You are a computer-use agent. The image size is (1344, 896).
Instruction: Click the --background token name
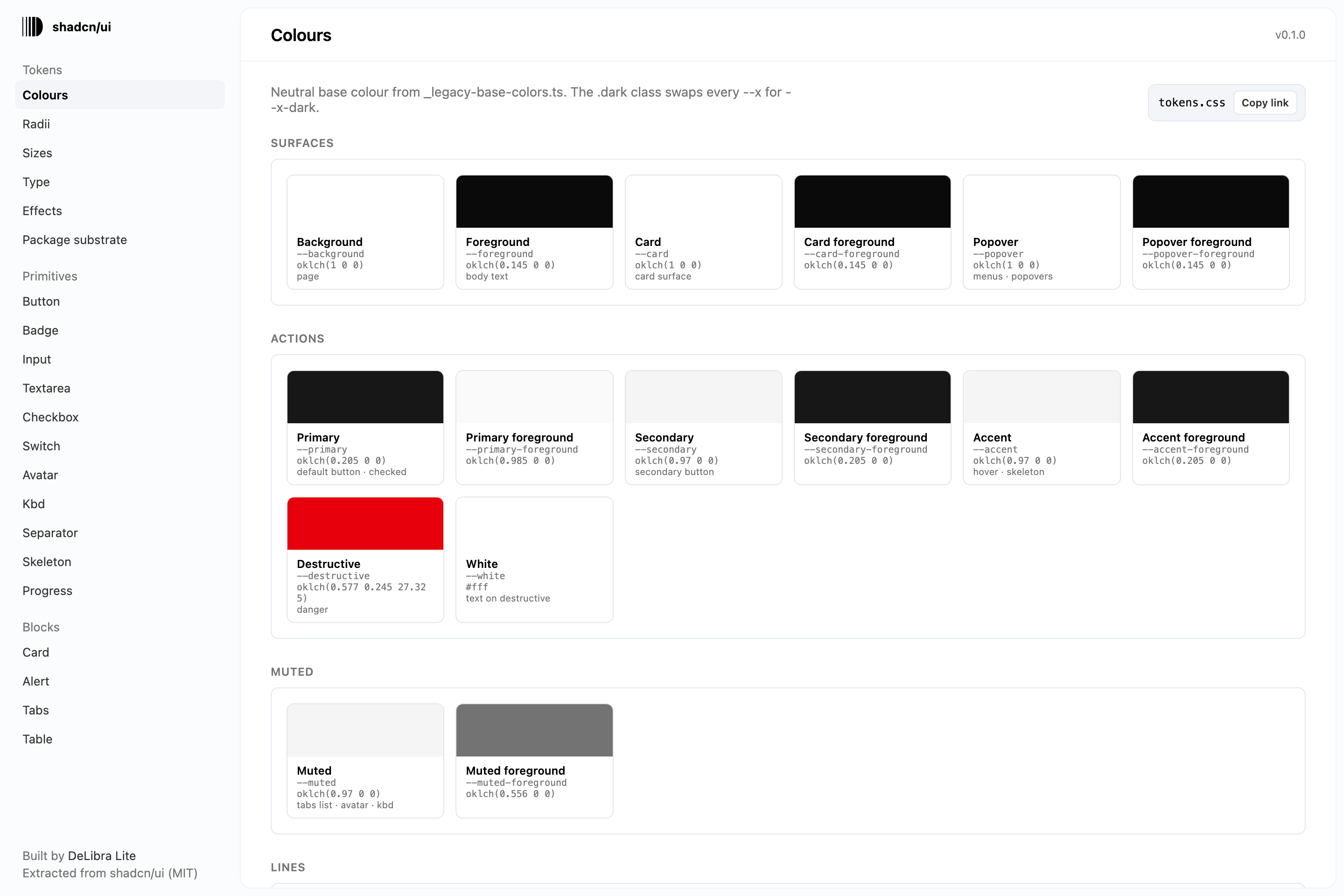click(x=330, y=254)
